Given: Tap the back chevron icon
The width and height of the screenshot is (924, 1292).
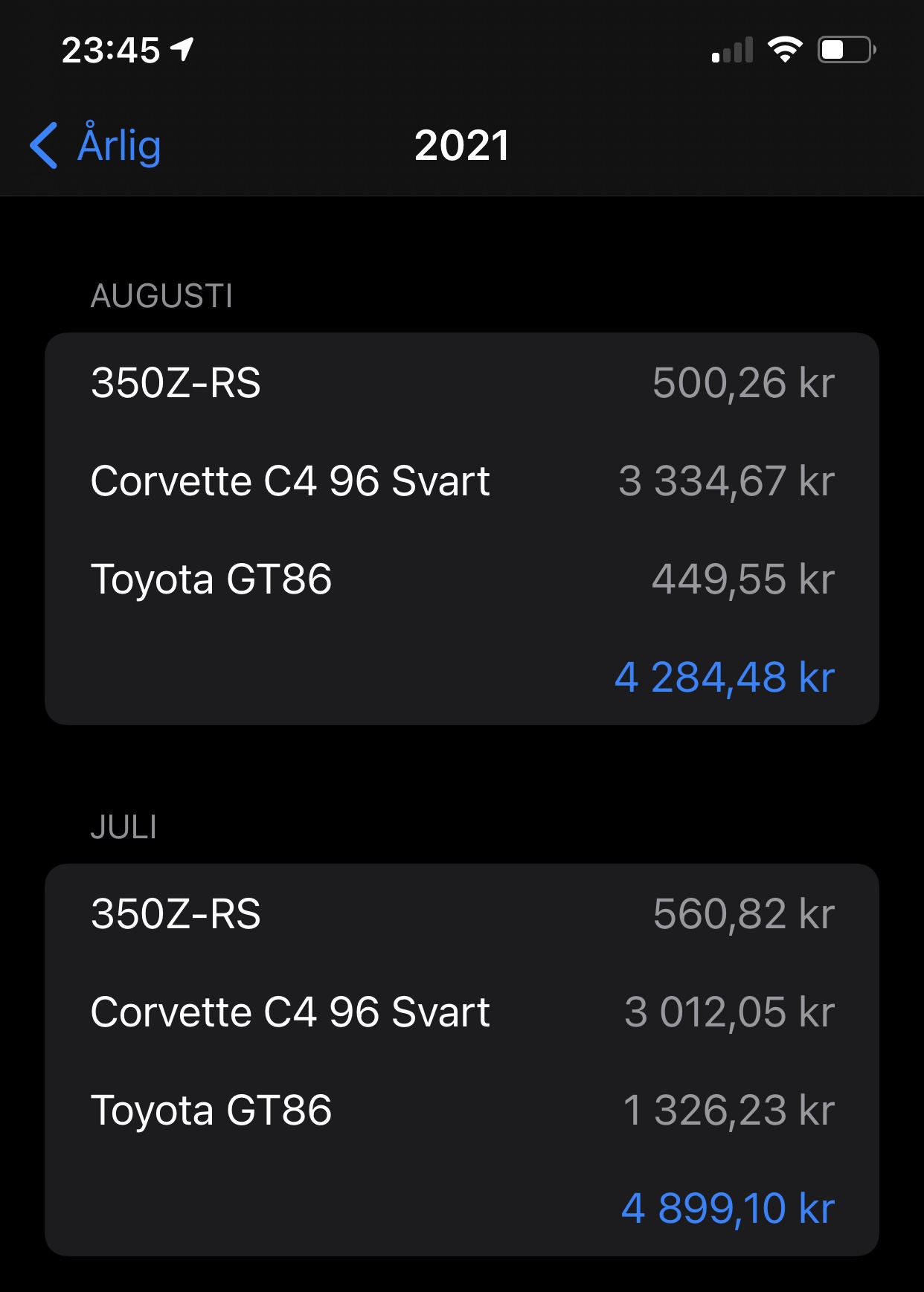Looking at the screenshot, I should 43,145.
